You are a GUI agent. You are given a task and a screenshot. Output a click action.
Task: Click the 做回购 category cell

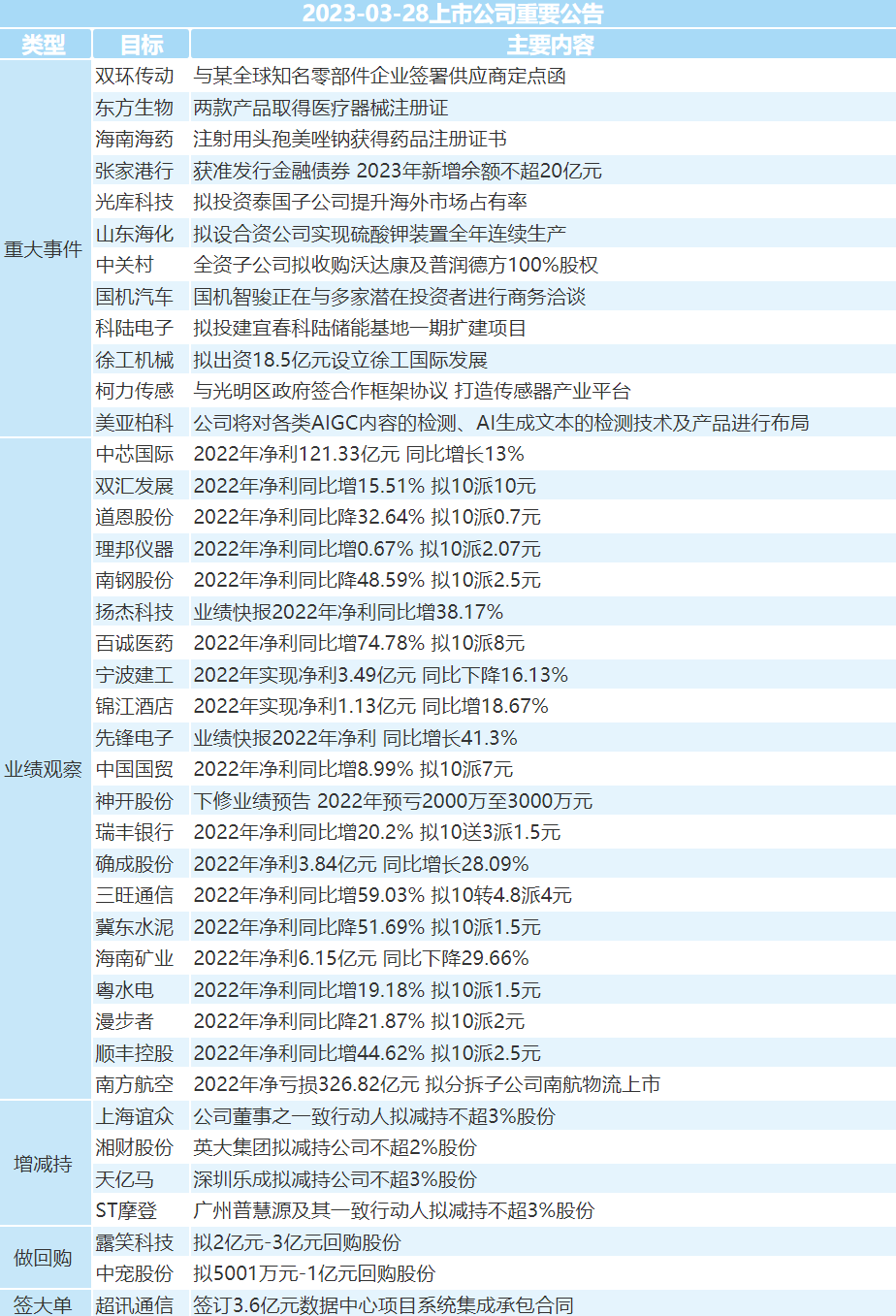pos(45,1258)
